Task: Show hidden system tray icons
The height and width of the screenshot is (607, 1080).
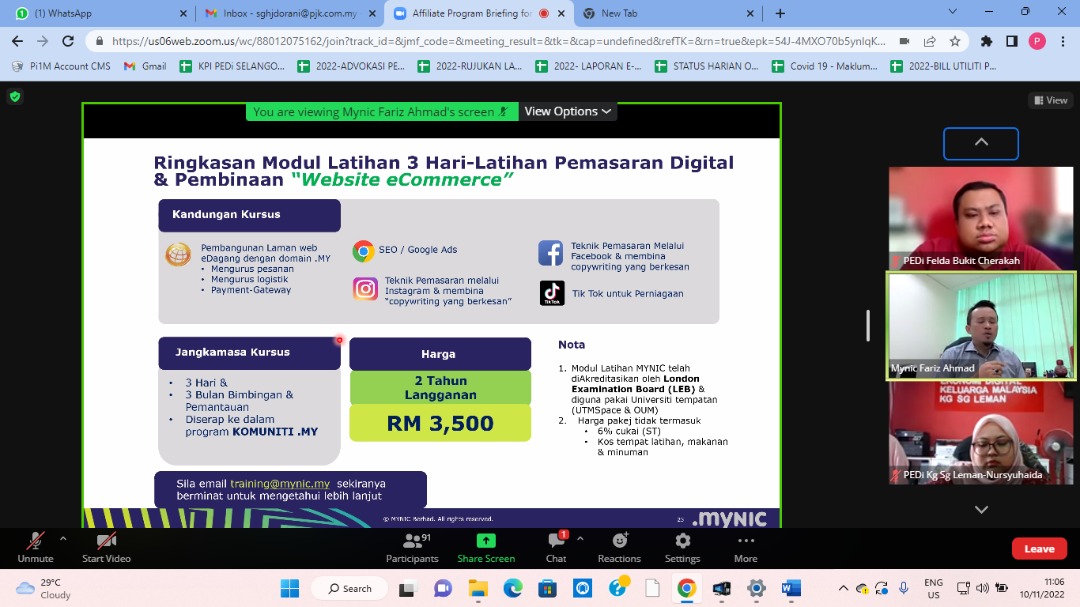Action: tap(843, 588)
